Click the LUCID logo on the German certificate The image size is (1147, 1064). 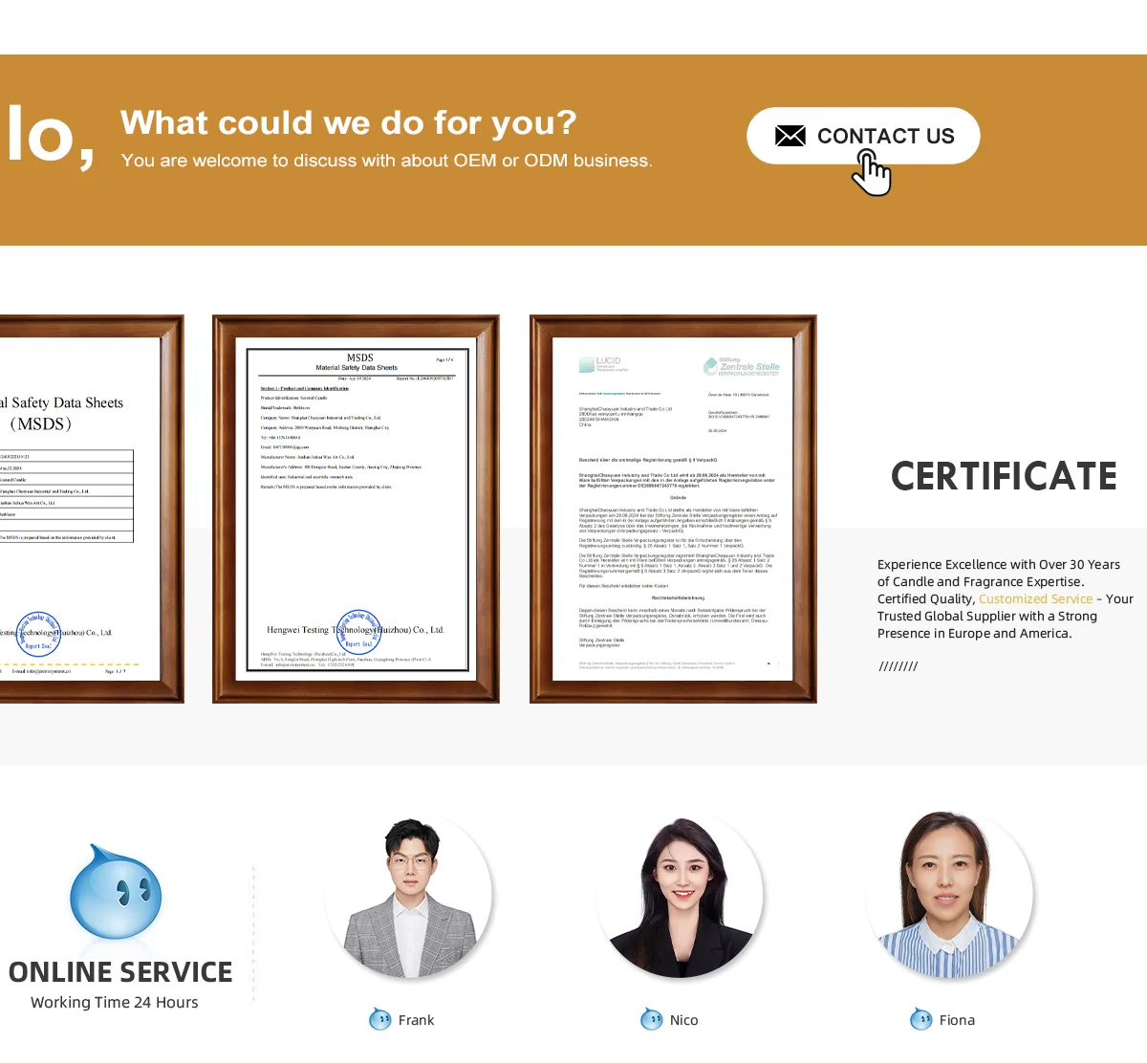tap(601, 364)
